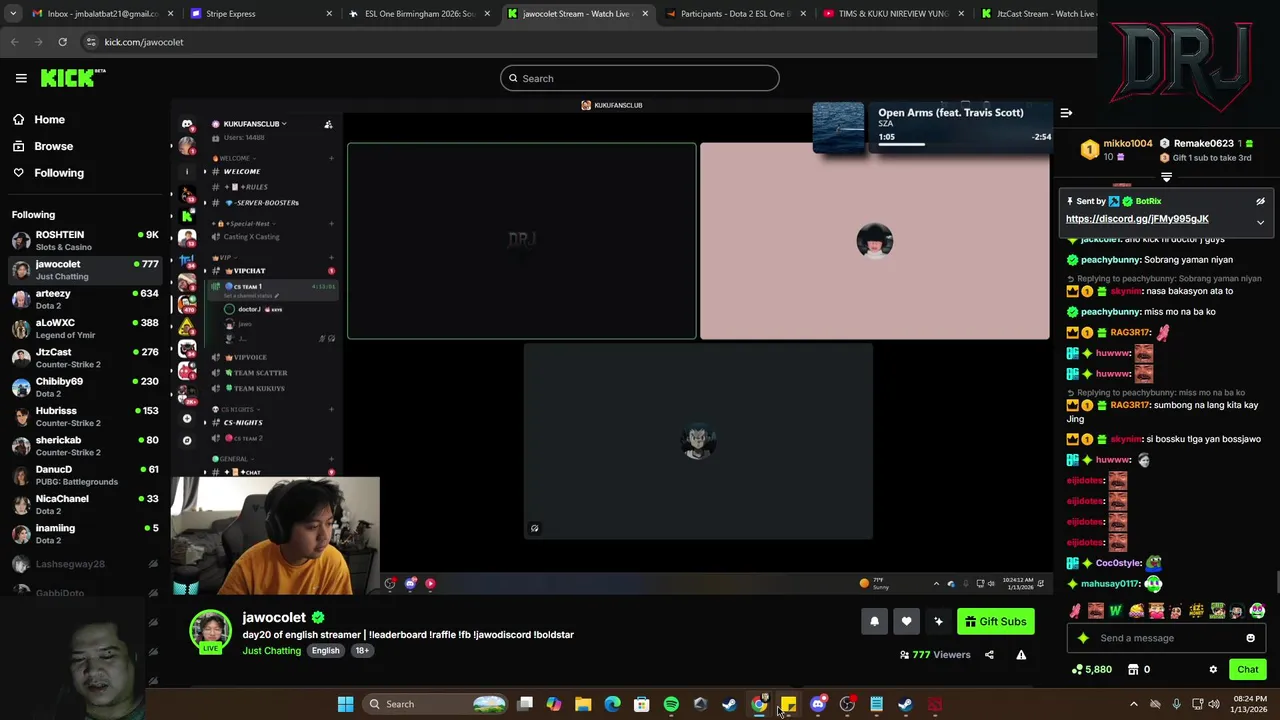The height and width of the screenshot is (720, 1280).
Task: Open chat settings gear
Action: 1213,670
